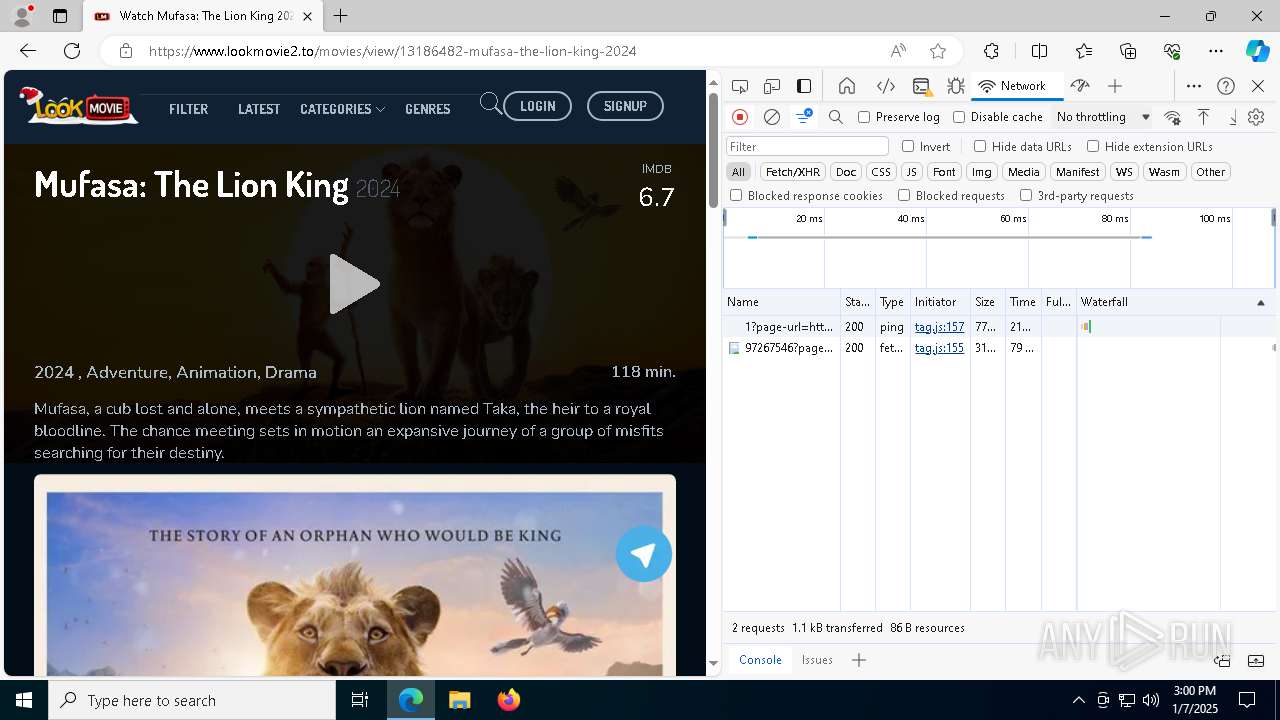The height and width of the screenshot is (720, 1280).
Task: Check Hide extension URLs
Action: (x=1093, y=146)
